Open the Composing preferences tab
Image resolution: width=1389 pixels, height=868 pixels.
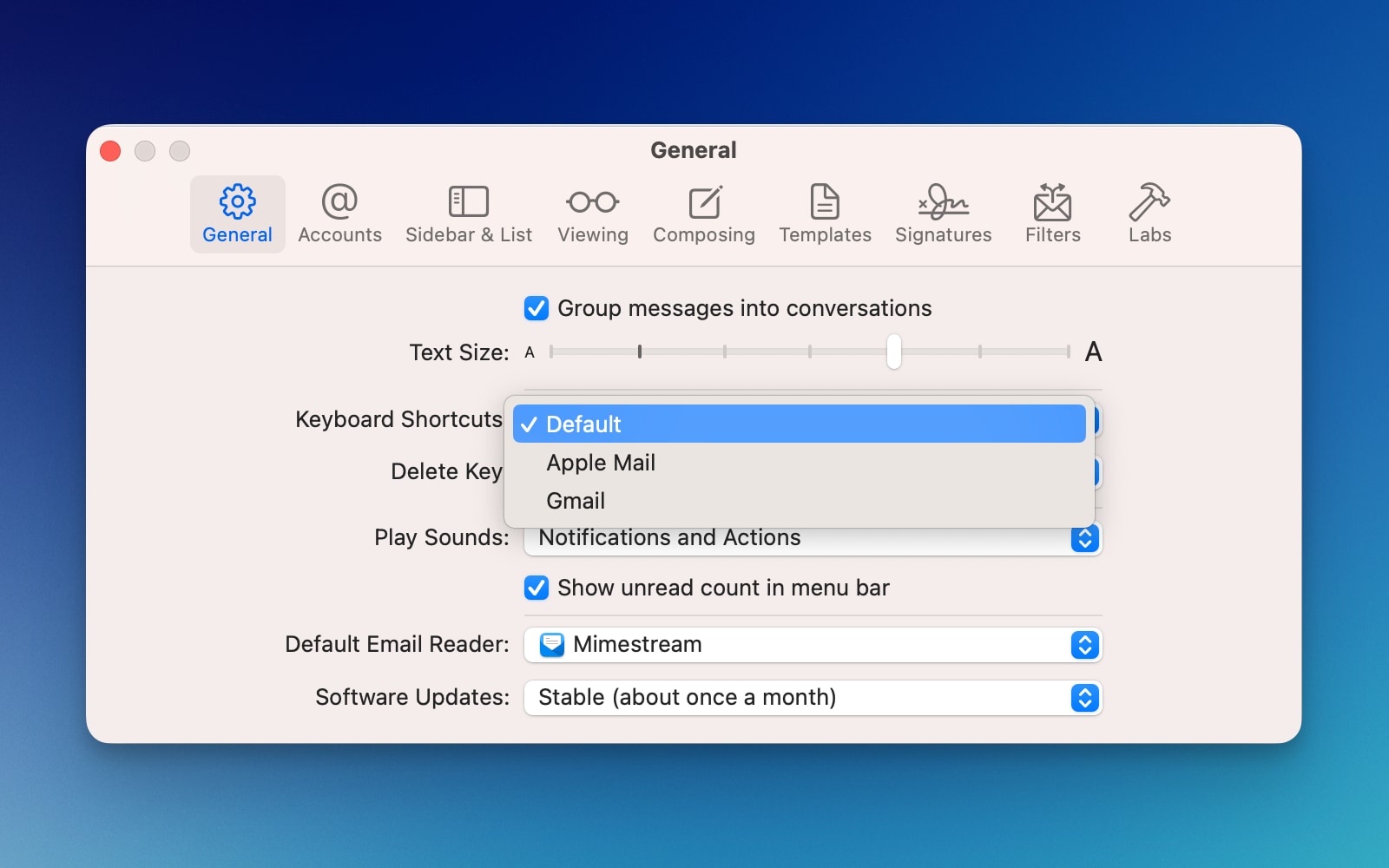coord(704,214)
